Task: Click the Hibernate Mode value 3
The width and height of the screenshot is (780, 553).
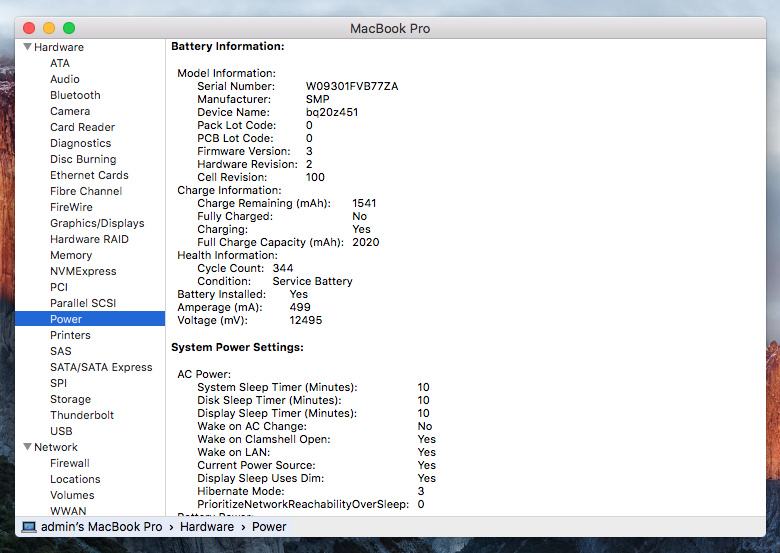Action: point(421,491)
